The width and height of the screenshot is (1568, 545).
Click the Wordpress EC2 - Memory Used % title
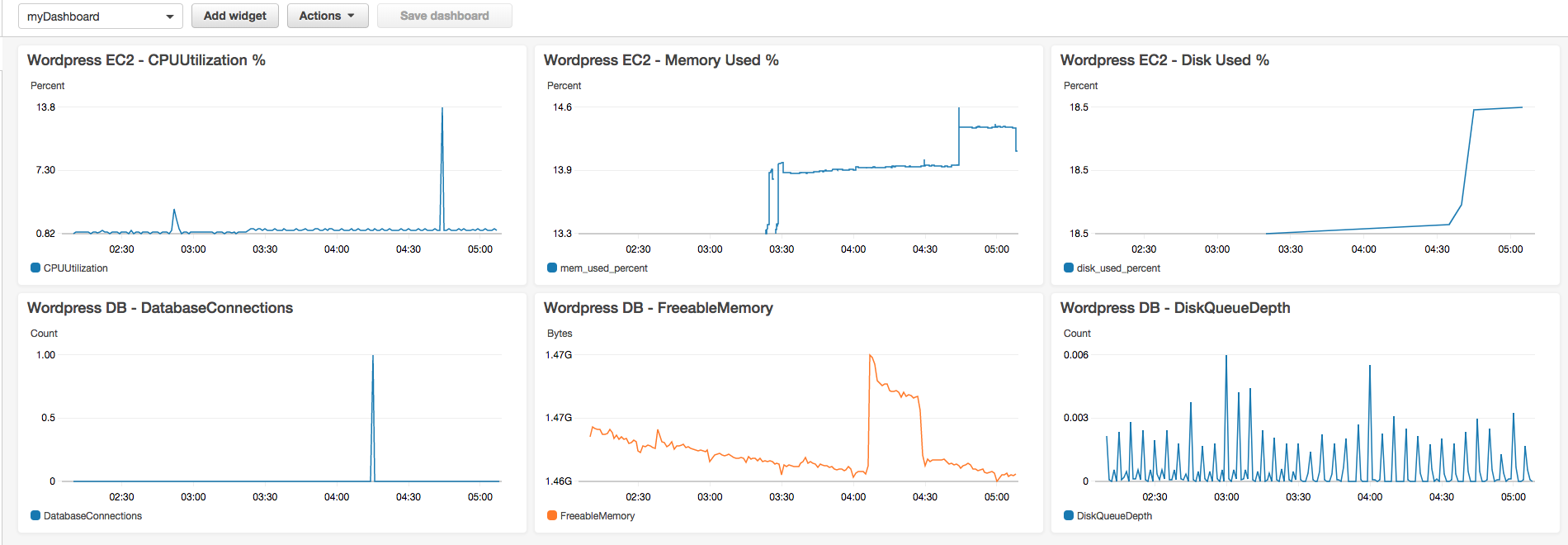pyautogui.click(x=661, y=60)
